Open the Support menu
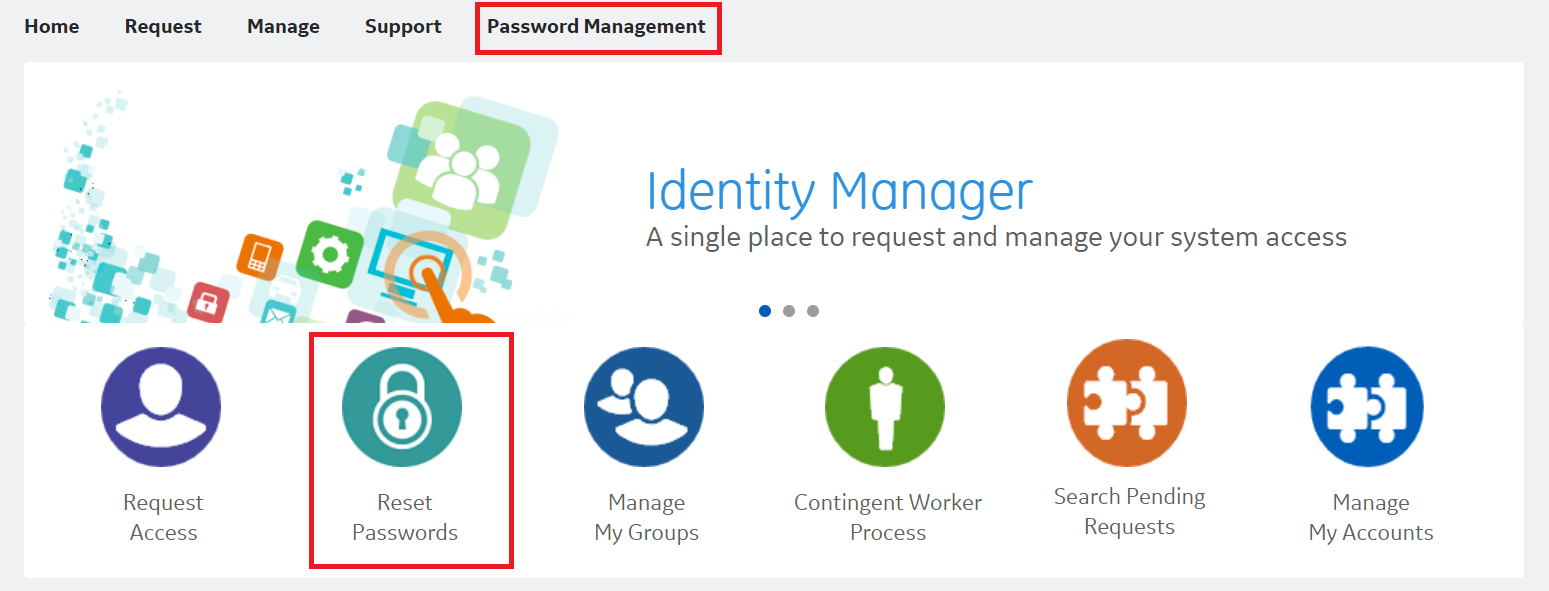The height and width of the screenshot is (591, 1549). [x=403, y=27]
